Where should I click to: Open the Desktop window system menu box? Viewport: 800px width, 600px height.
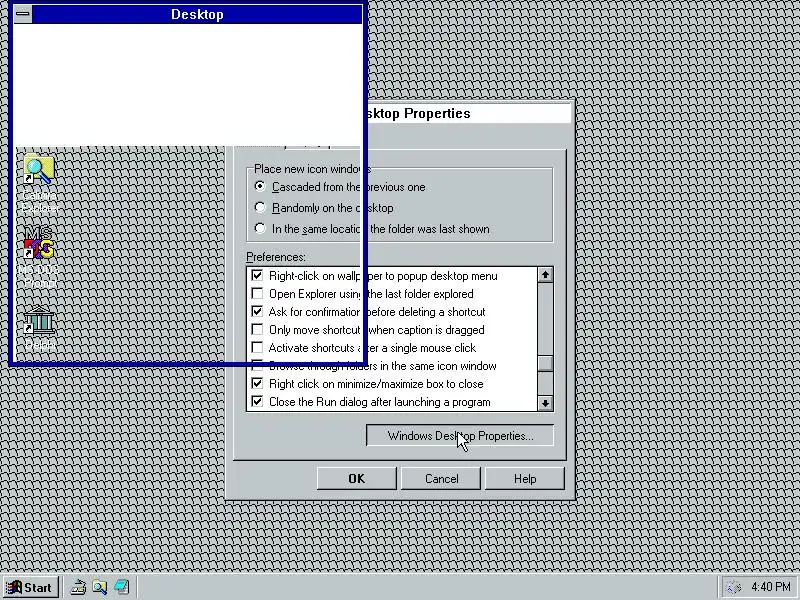pos(22,14)
